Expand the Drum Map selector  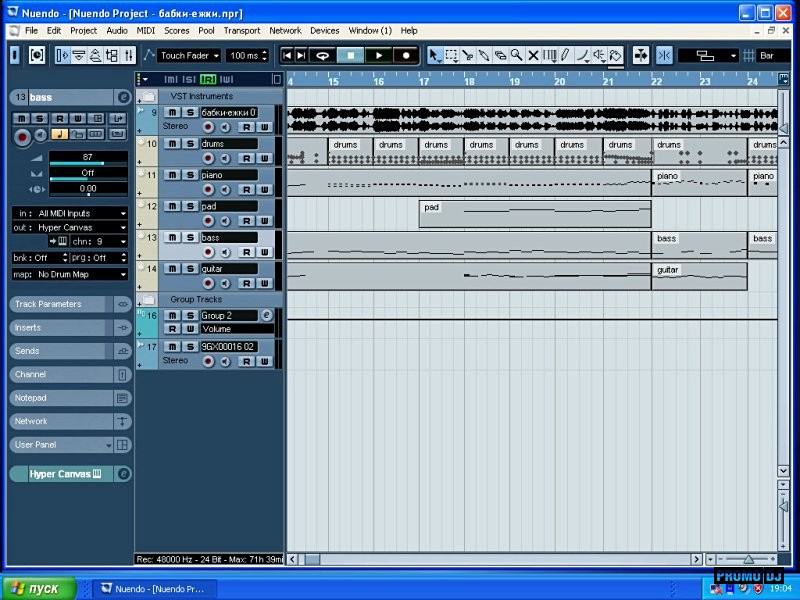coord(70,274)
